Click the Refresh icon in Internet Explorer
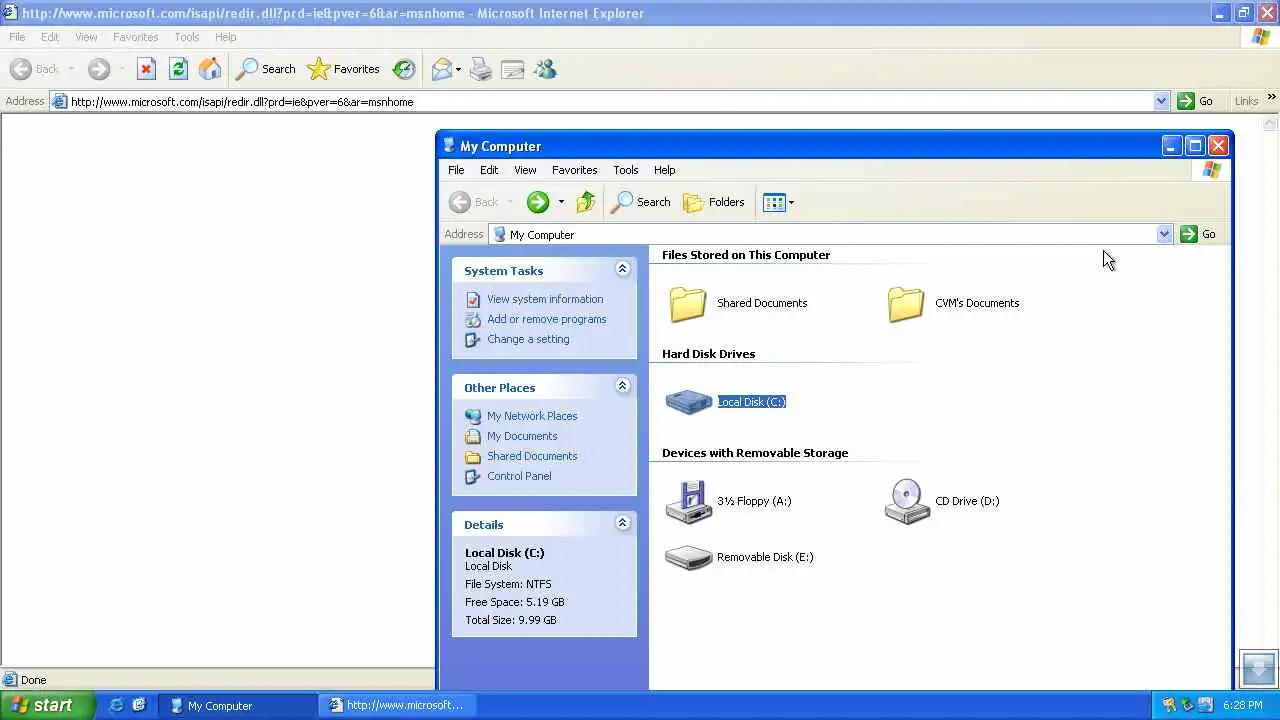The image size is (1280, 720). coord(178,69)
